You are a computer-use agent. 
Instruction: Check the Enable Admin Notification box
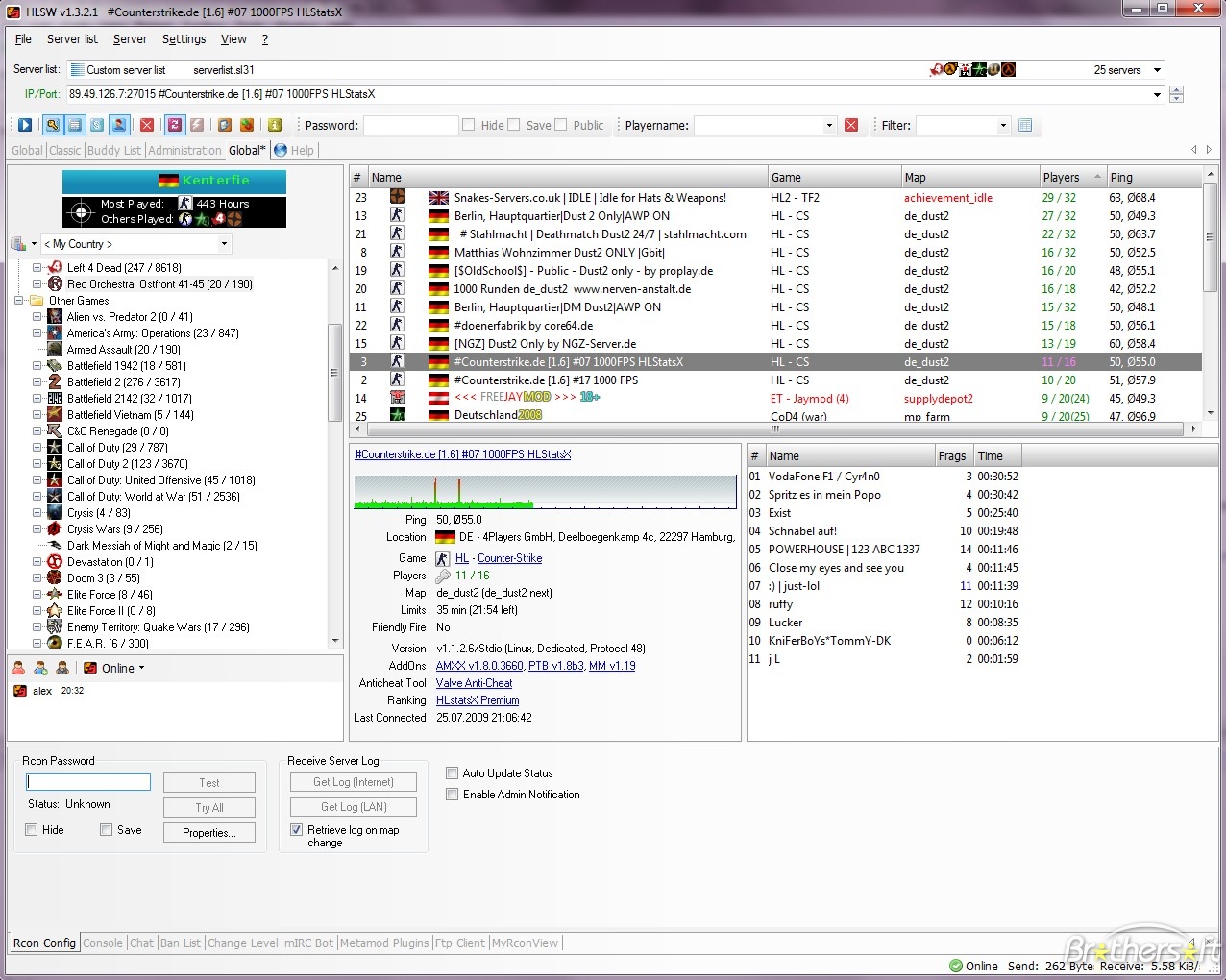[x=453, y=795]
